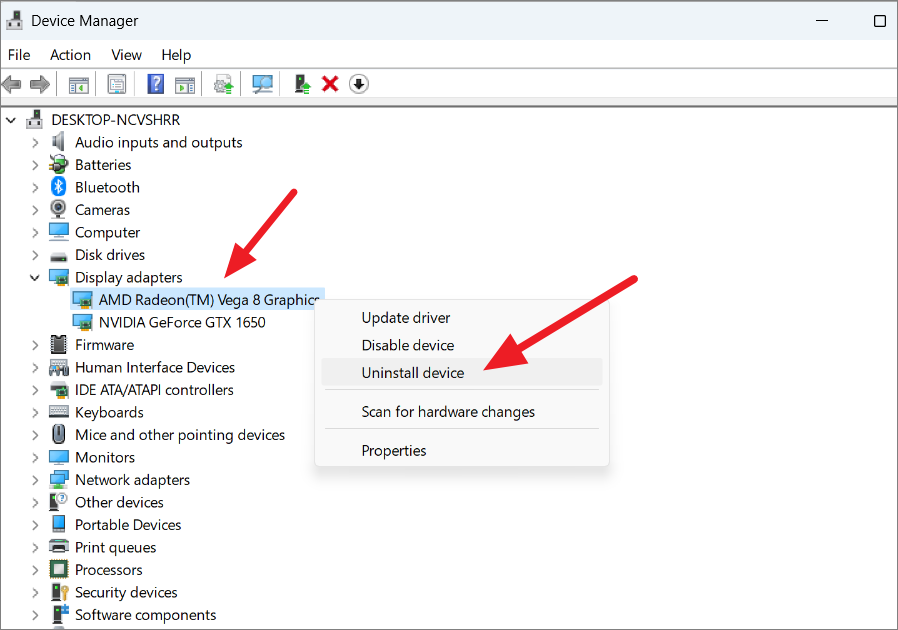Expand the Portable Devices category

[35, 525]
